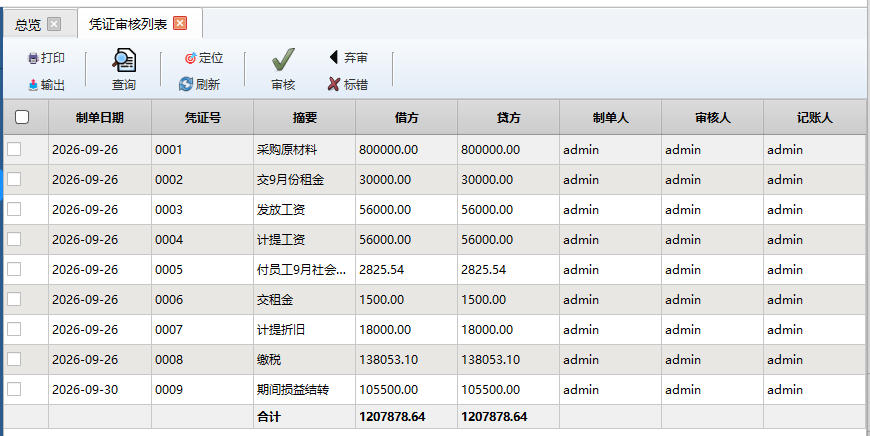Click the 制单日期 column header

[x=100, y=118]
